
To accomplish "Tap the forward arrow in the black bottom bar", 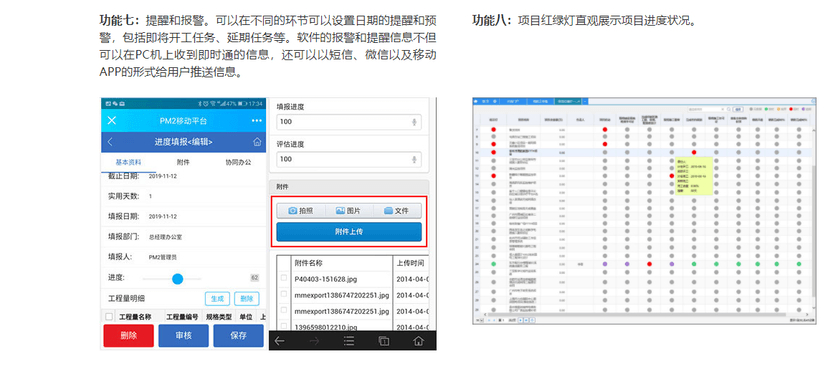I will click(315, 341).
